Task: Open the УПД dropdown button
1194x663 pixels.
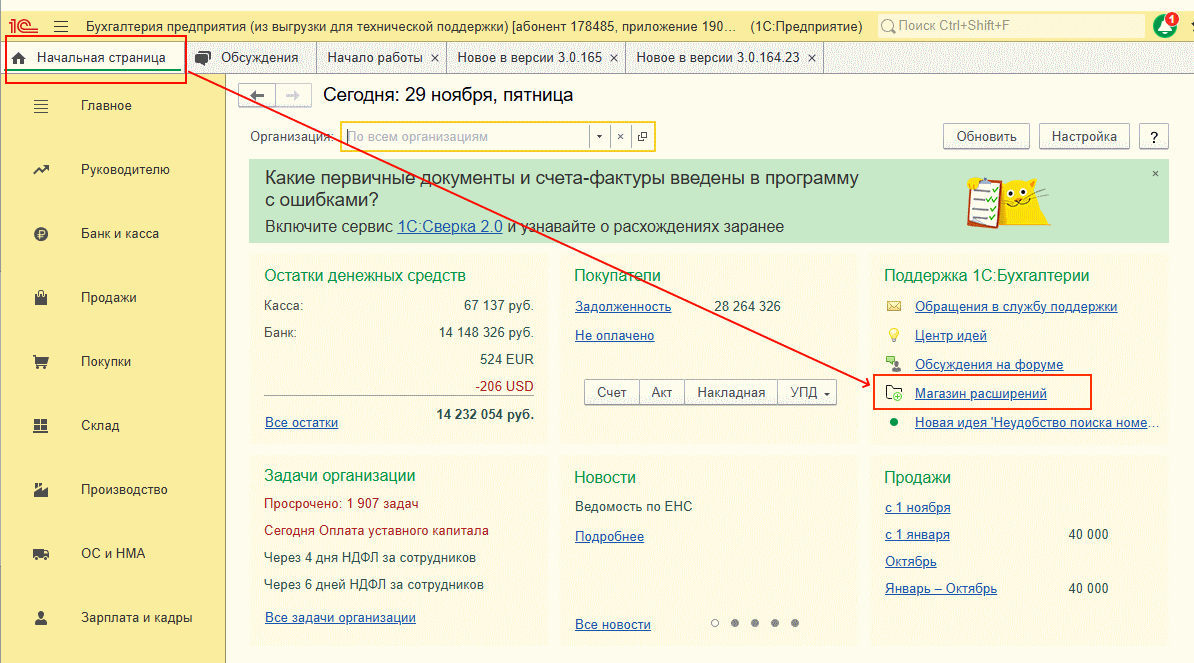Action: pyautogui.click(x=808, y=392)
